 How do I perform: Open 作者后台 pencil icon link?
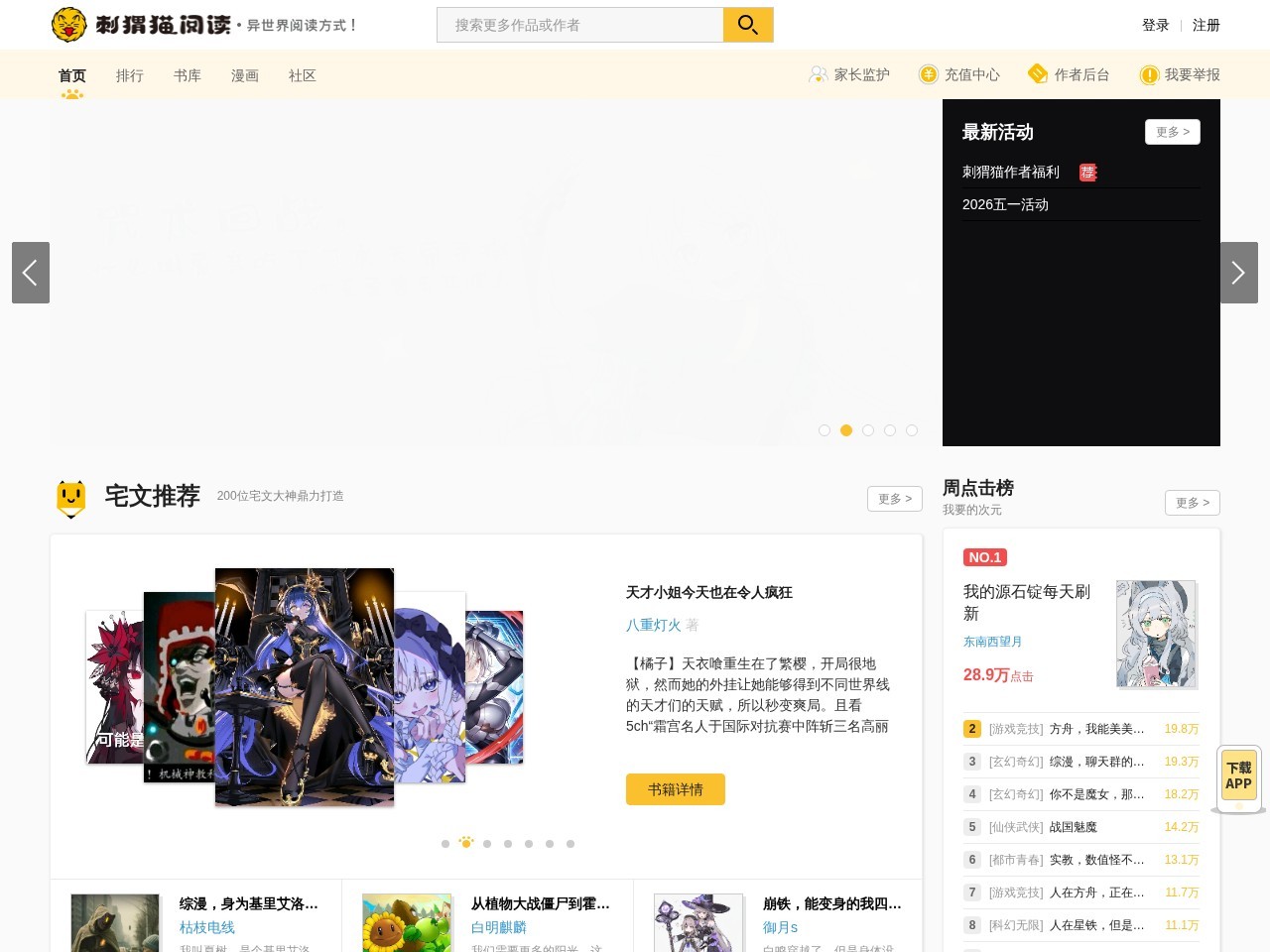[1038, 74]
